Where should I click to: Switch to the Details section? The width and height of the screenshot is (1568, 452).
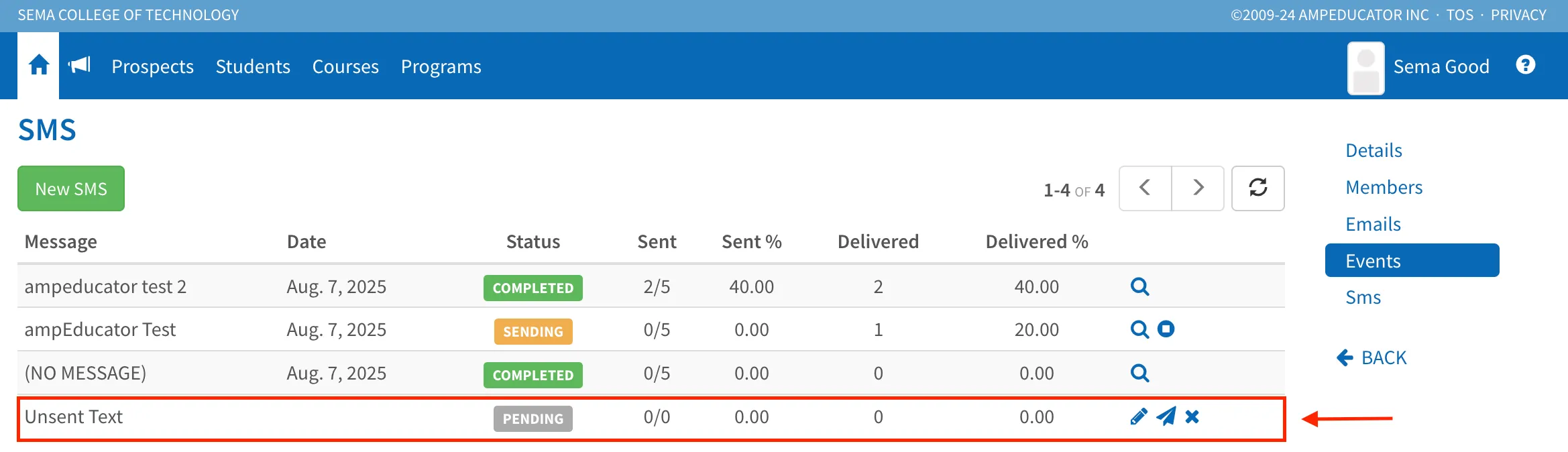(1374, 150)
